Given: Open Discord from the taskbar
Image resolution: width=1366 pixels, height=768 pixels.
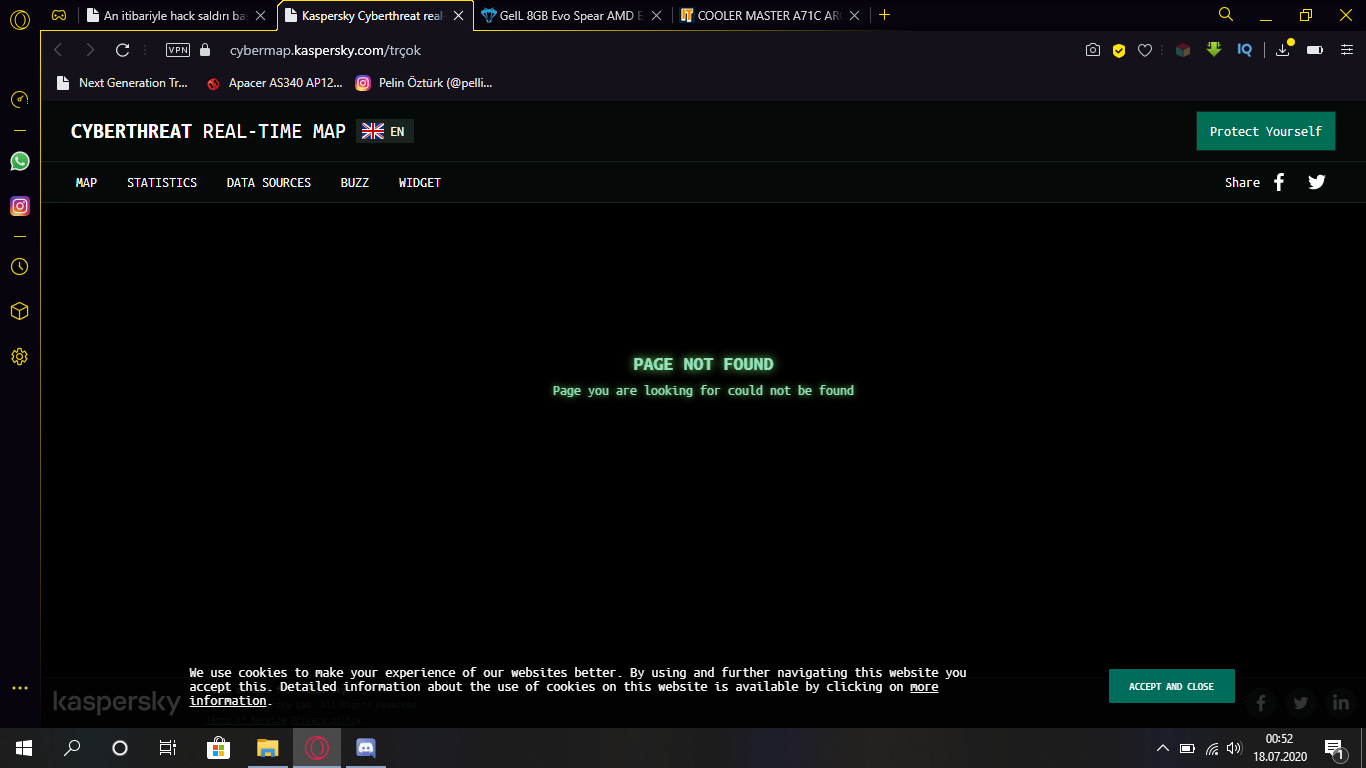Looking at the screenshot, I should pyautogui.click(x=365, y=748).
